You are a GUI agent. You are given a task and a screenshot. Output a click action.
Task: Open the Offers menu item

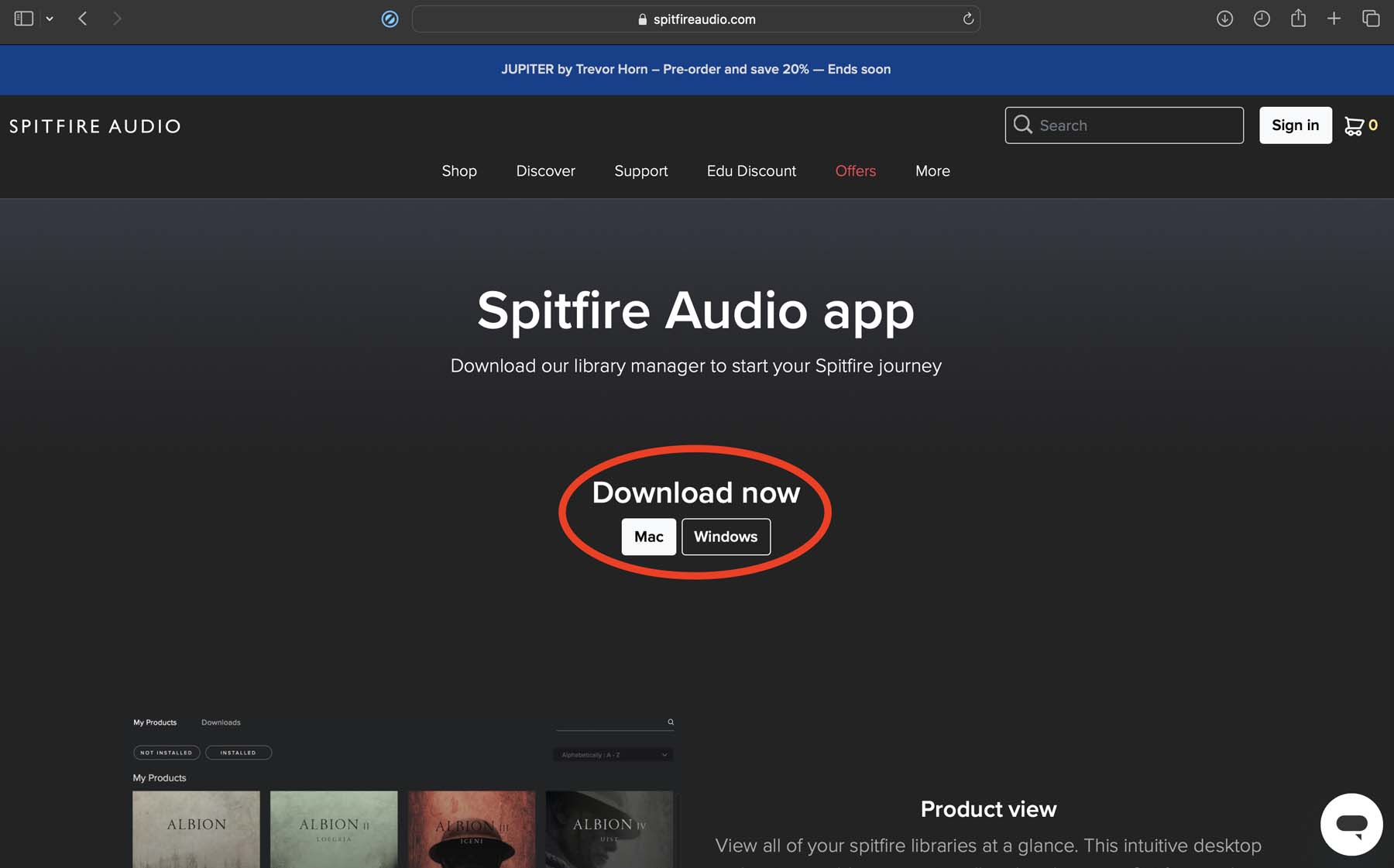click(x=856, y=171)
